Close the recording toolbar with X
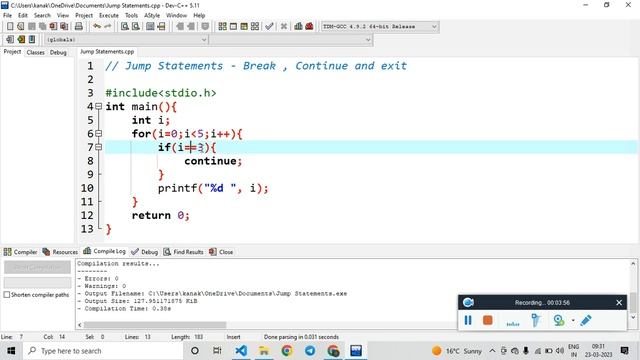Screen dimensions: 640x360 [x=619, y=302]
